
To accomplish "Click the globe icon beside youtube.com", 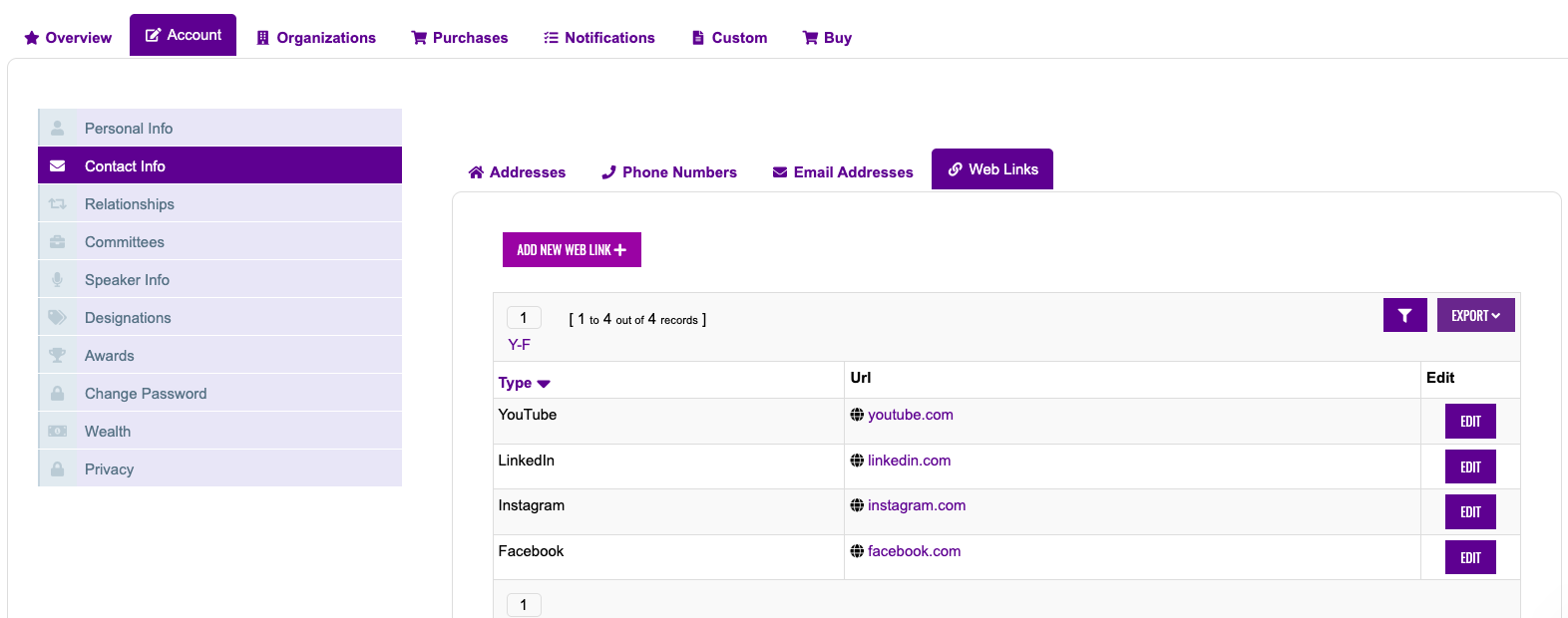I will 857,415.
